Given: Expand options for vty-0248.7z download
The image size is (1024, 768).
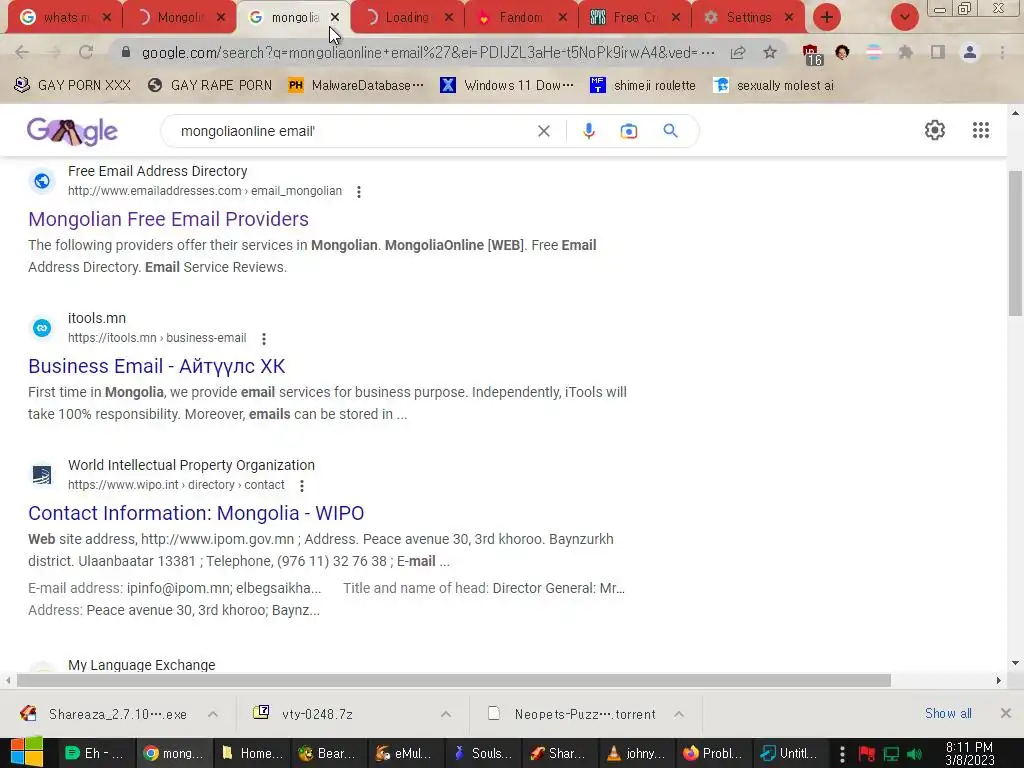Looking at the screenshot, I should [x=445, y=714].
